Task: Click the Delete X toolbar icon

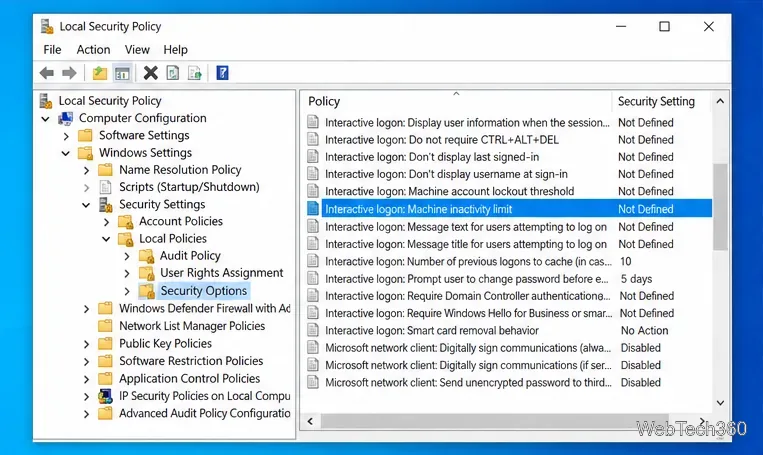Action: [x=150, y=73]
